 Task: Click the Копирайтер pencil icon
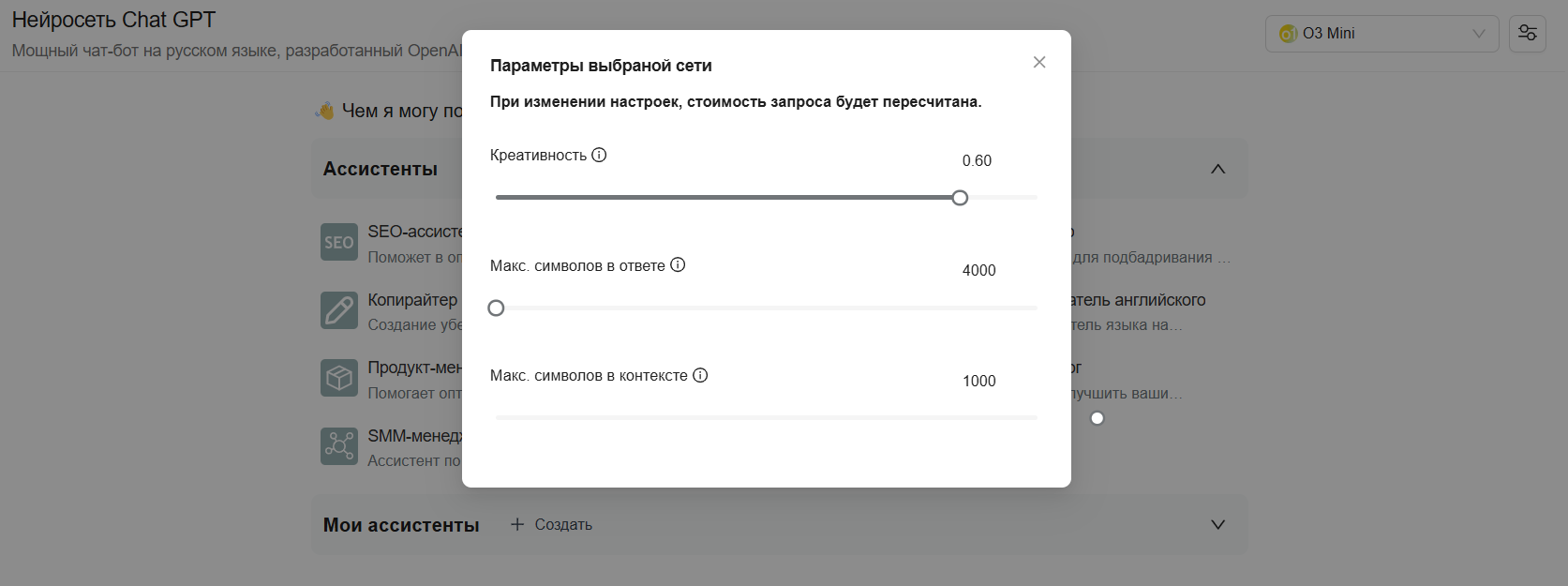pyautogui.click(x=338, y=309)
